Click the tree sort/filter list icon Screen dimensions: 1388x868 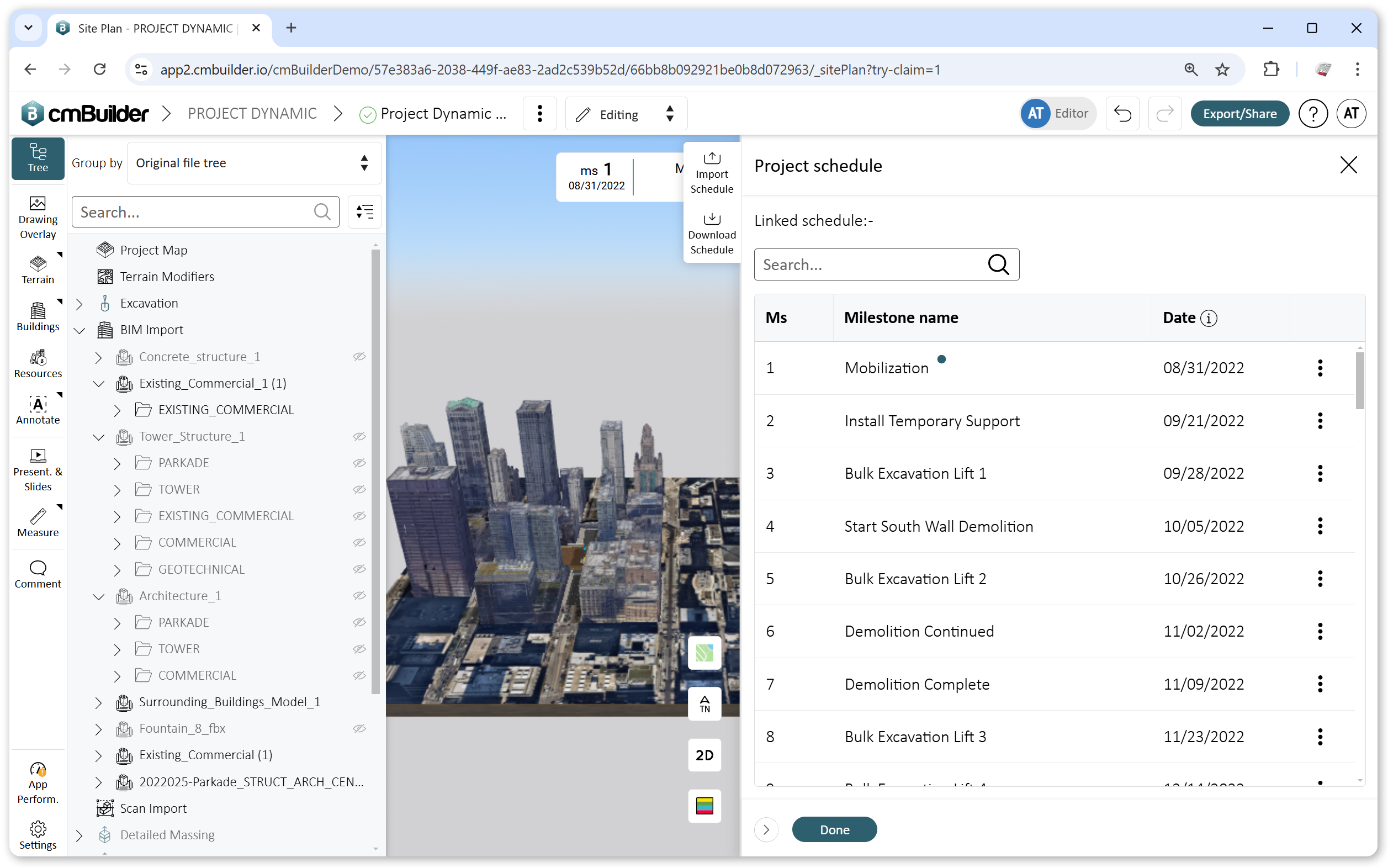point(364,212)
